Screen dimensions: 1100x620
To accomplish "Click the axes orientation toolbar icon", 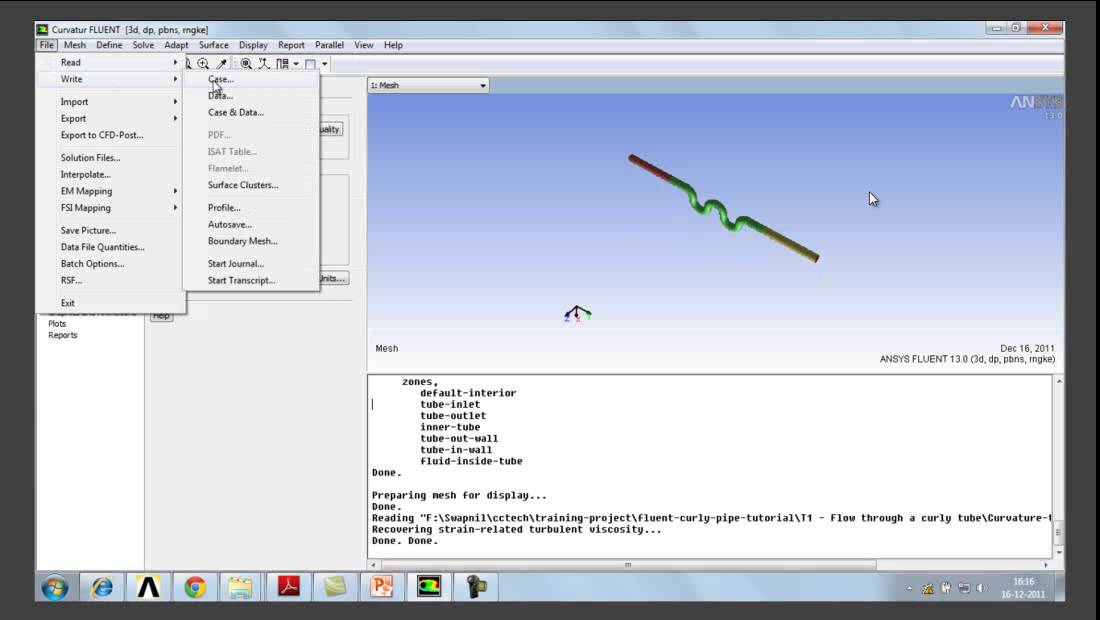I will coord(264,64).
